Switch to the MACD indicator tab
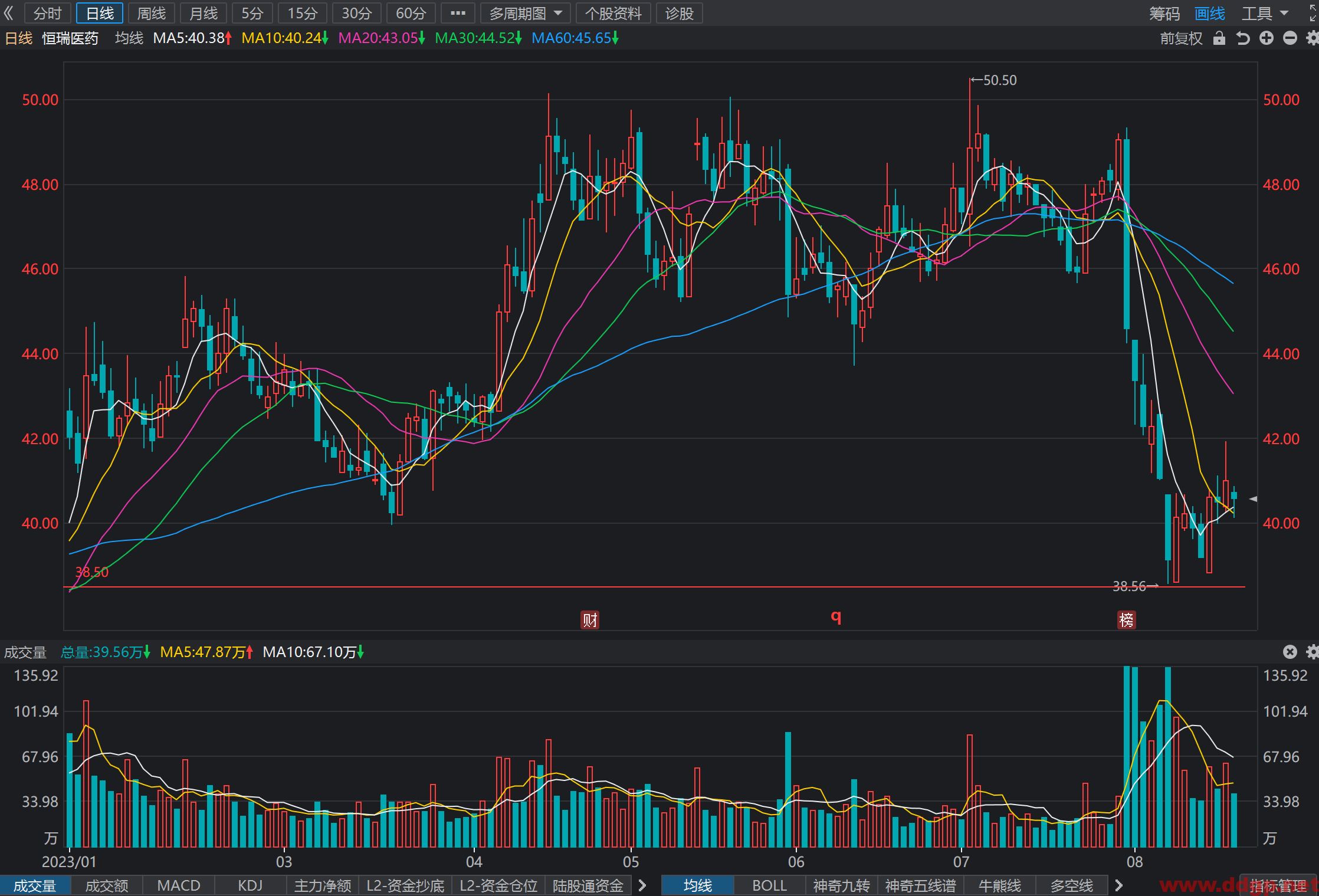Screen dimensions: 1319x896 point(179,885)
